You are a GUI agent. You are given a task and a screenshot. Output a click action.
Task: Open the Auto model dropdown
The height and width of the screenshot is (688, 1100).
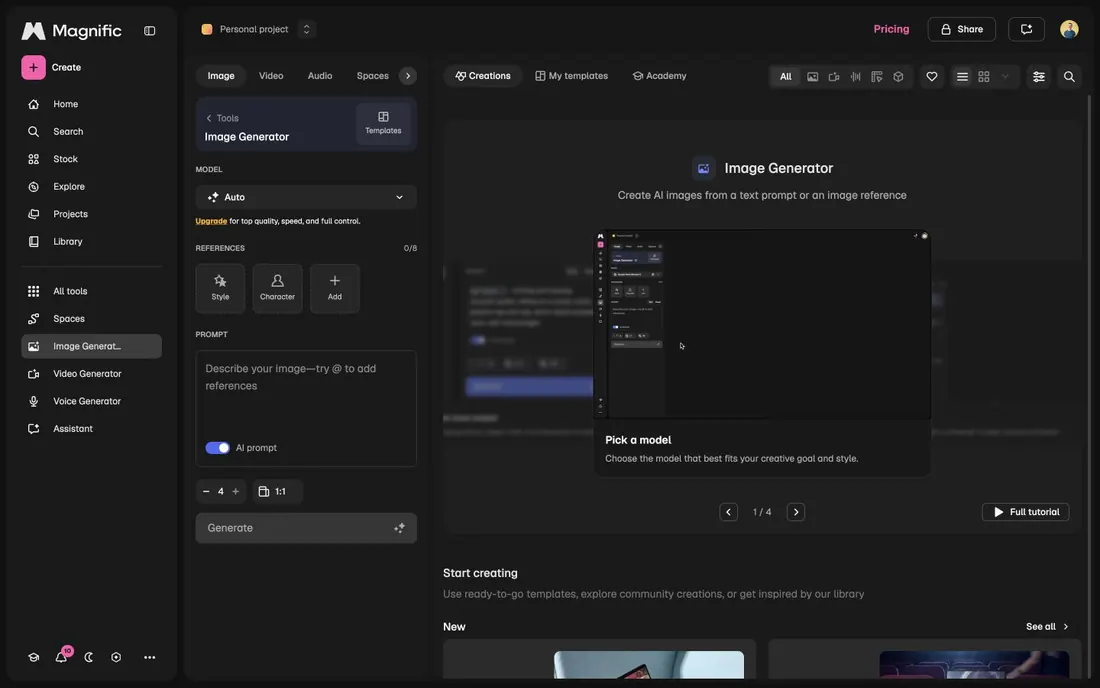(x=306, y=197)
